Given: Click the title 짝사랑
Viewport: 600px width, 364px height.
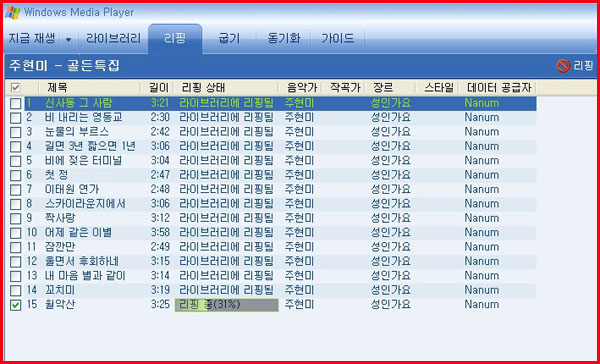Looking at the screenshot, I should click(60, 219).
